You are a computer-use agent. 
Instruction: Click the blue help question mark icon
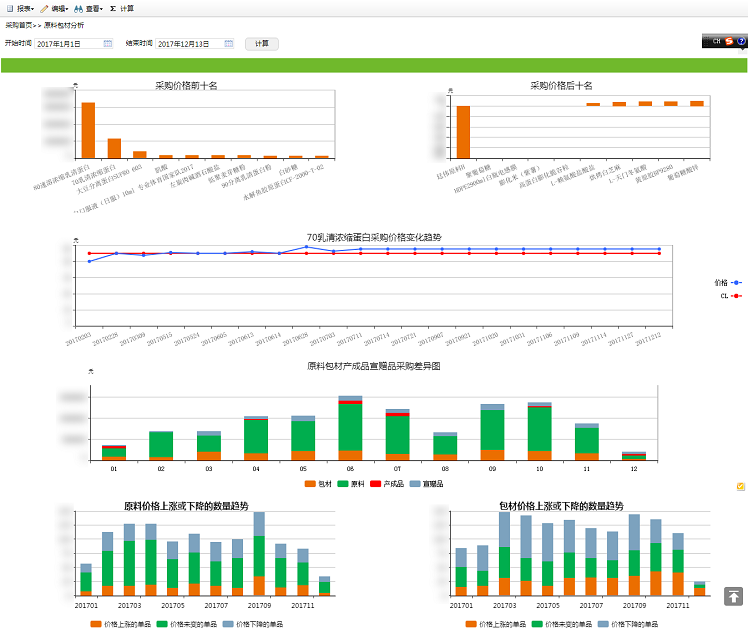pos(741,42)
